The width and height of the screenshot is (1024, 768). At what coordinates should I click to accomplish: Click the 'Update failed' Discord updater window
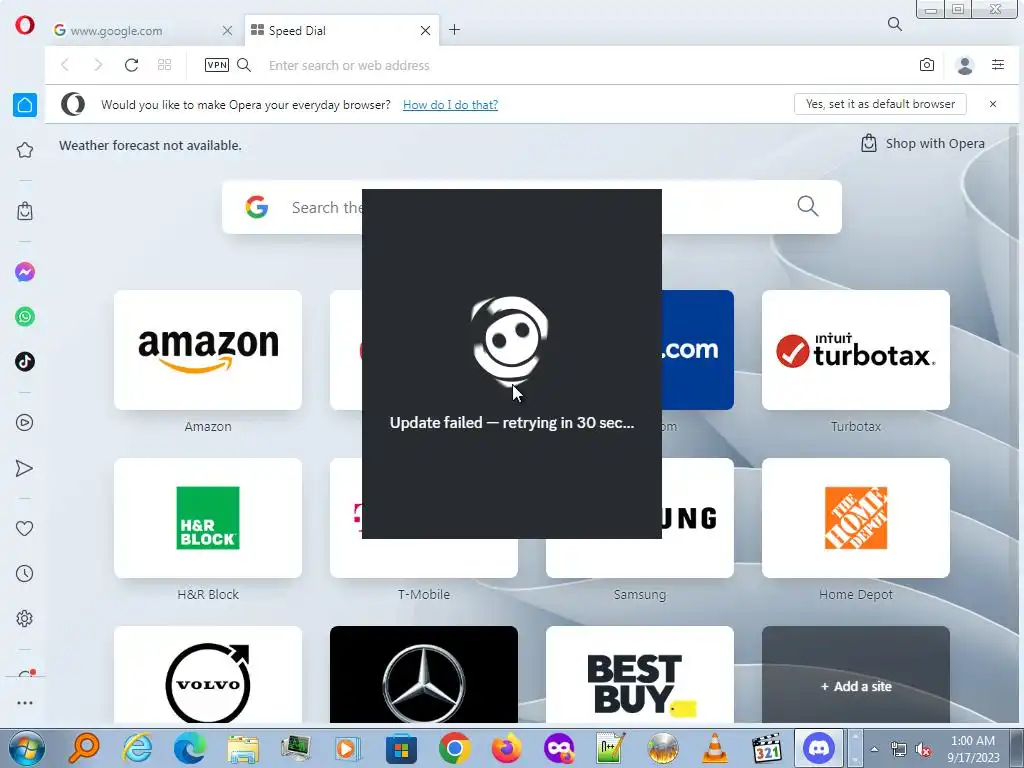pos(512,364)
